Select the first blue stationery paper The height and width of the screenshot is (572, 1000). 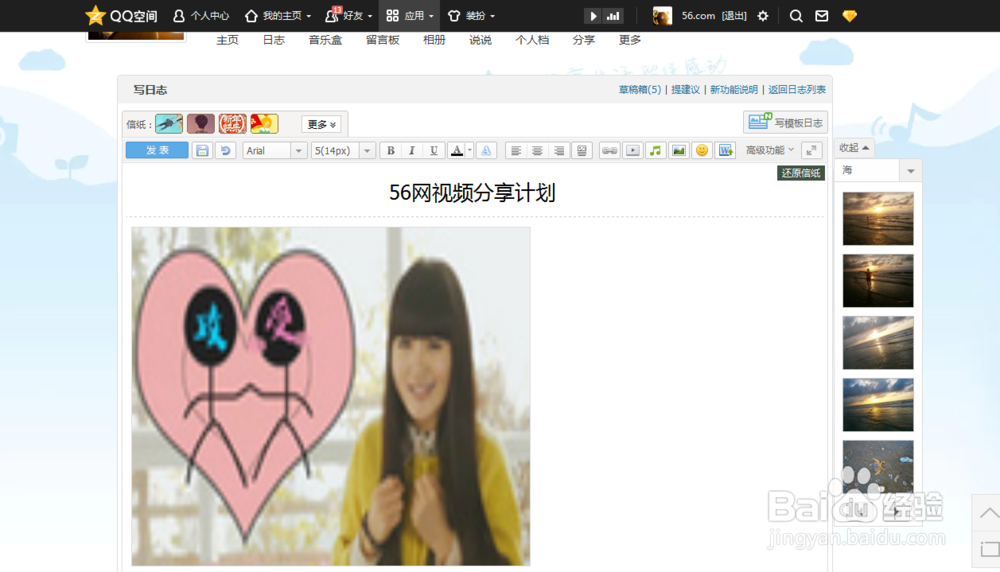coord(169,124)
